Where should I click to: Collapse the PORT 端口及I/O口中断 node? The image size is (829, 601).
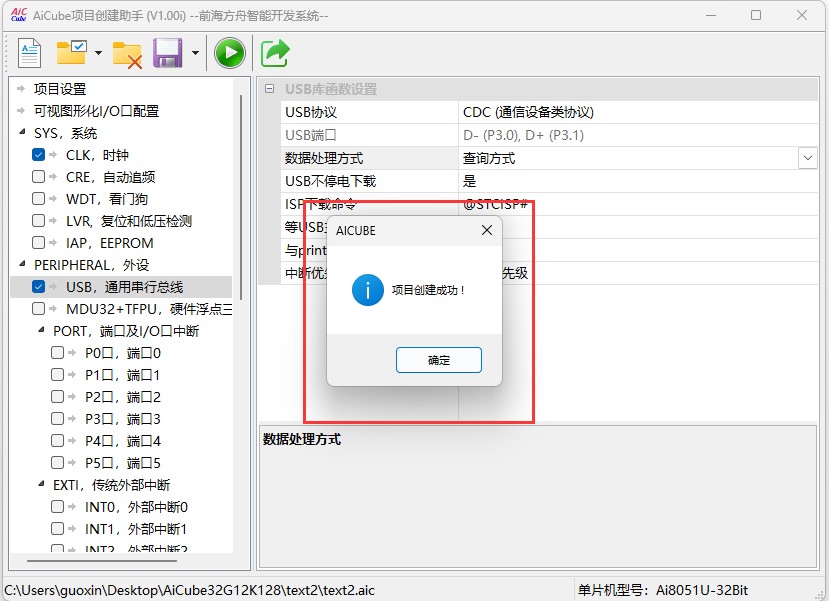(x=41, y=330)
